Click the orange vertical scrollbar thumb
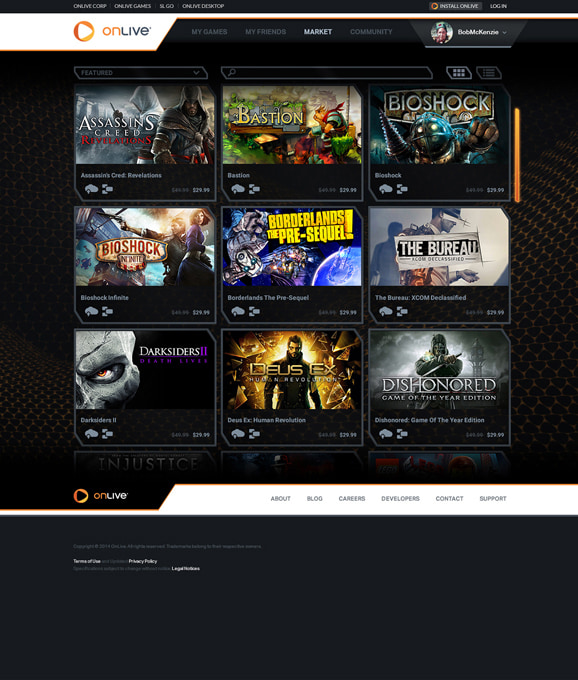 [517, 155]
